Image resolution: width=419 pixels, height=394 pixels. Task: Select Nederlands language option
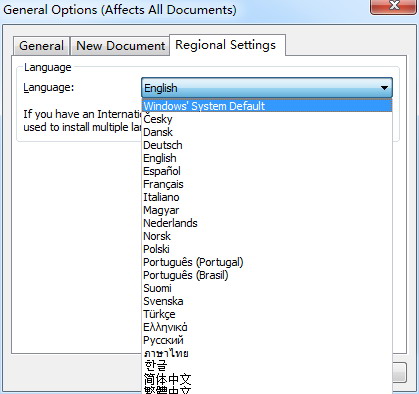tap(267, 223)
